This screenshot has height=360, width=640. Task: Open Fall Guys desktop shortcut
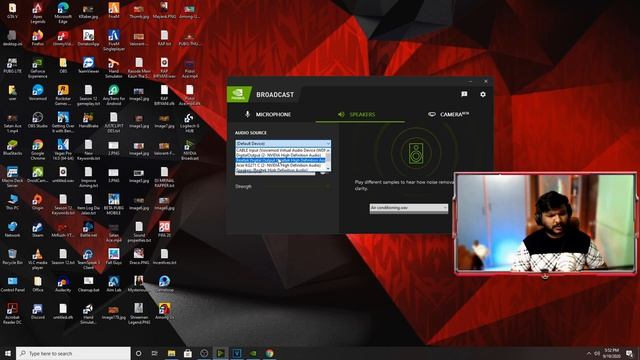[x=113, y=257]
